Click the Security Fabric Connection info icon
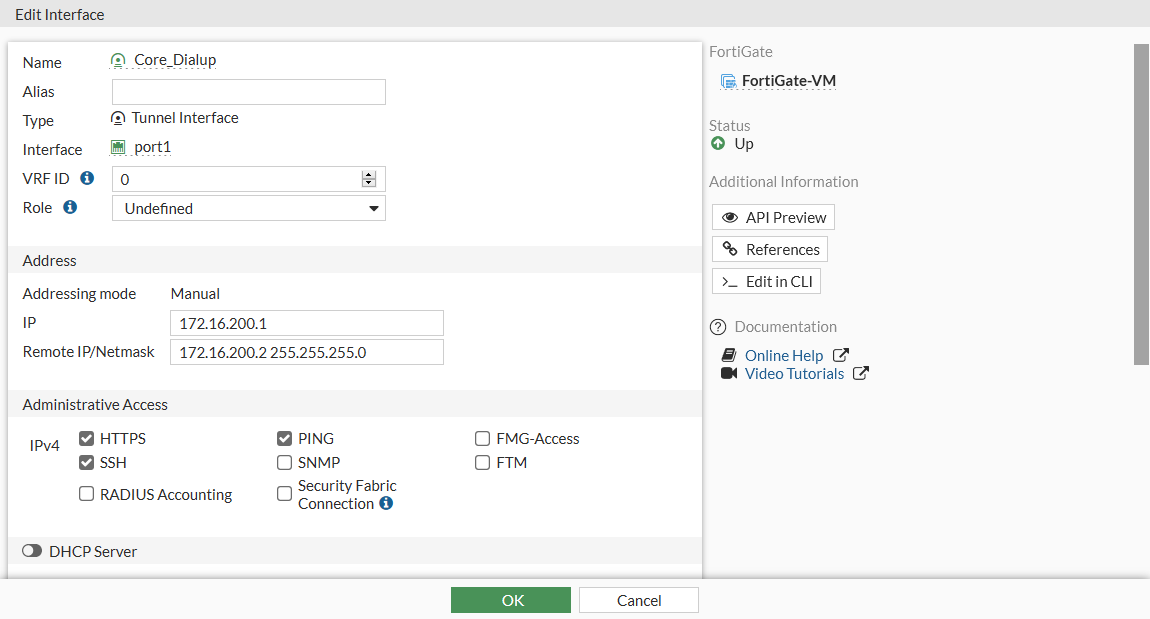Image resolution: width=1150 pixels, height=619 pixels. [386, 503]
